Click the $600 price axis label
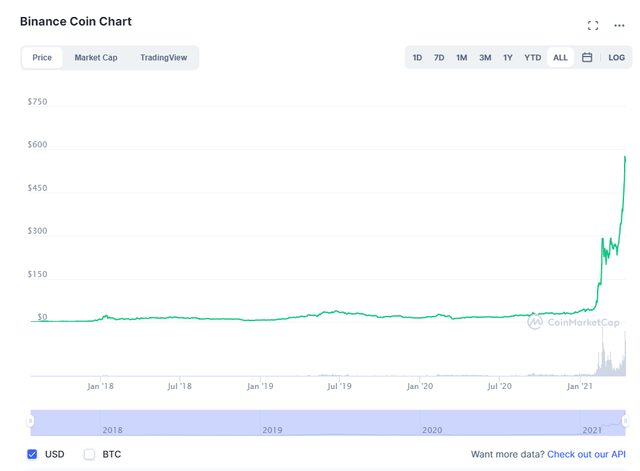Image resolution: width=640 pixels, height=471 pixels. pyautogui.click(x=38, y=144)
